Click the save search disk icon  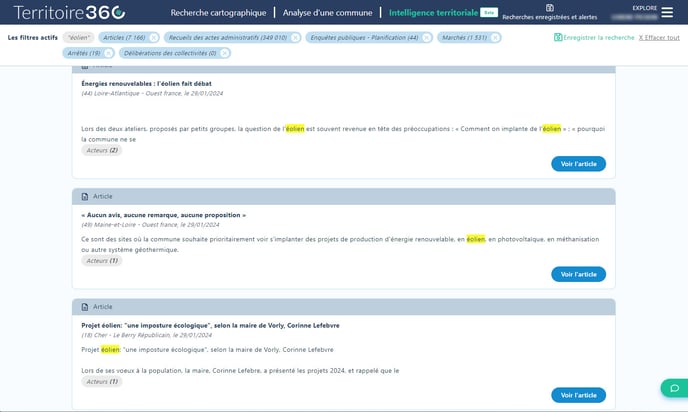(x=558, y=37)
